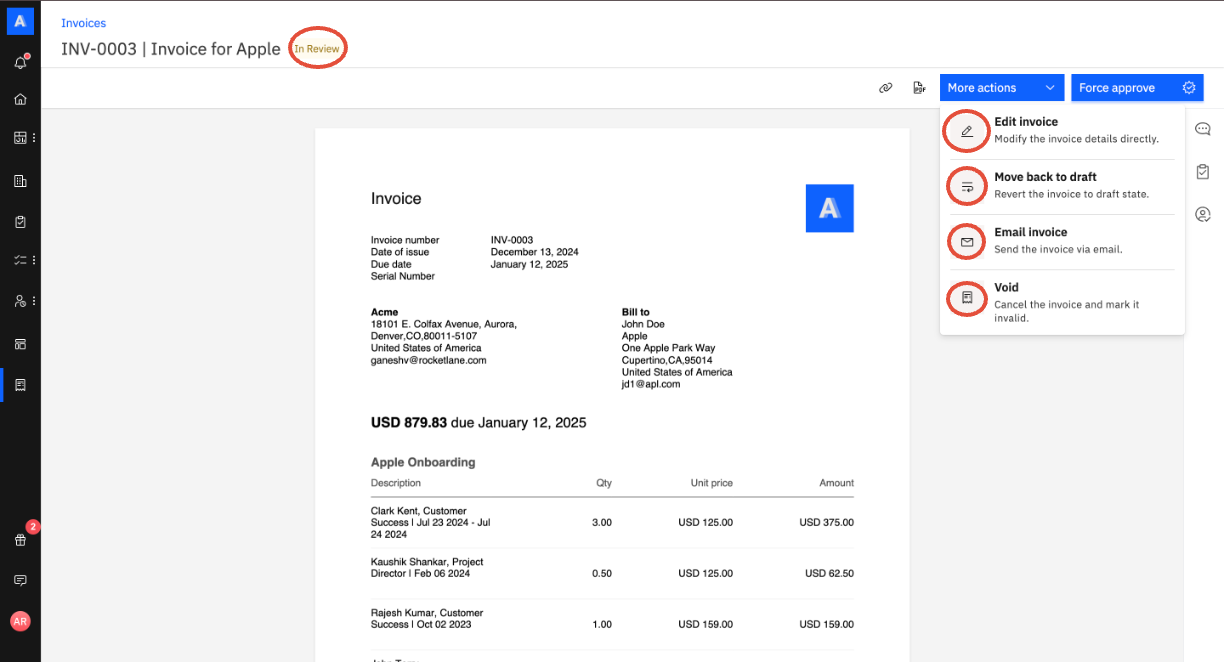Open the user-check approvers right-panel icon
Image resolution: width=1224 pixels, height=662 pixels.
pos(1203,214)
